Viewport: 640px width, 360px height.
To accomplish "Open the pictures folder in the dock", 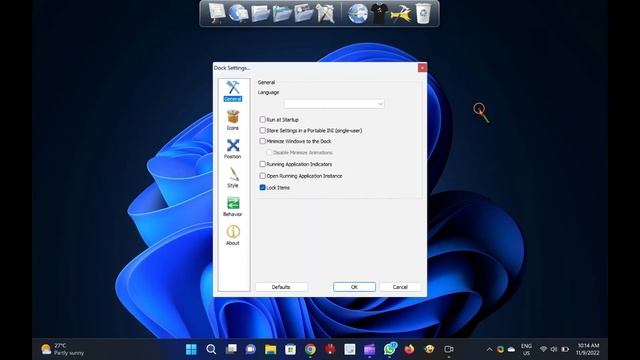I will pyautogui.click(x=303, y=13).
